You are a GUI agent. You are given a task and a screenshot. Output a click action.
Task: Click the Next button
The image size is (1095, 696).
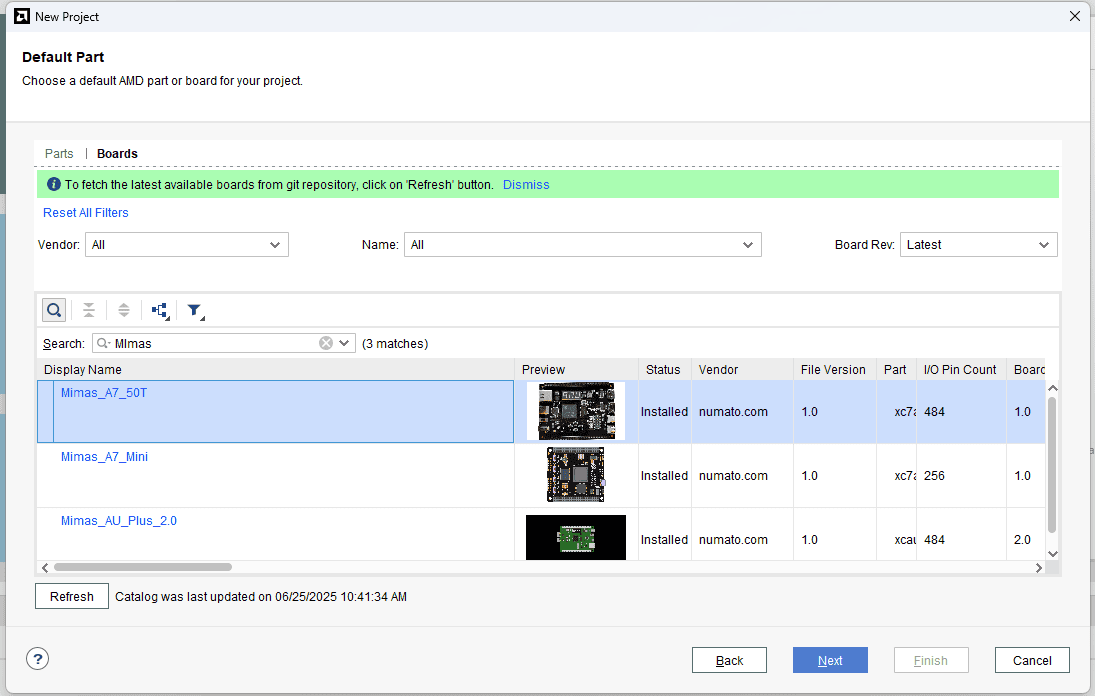[830, 660]
